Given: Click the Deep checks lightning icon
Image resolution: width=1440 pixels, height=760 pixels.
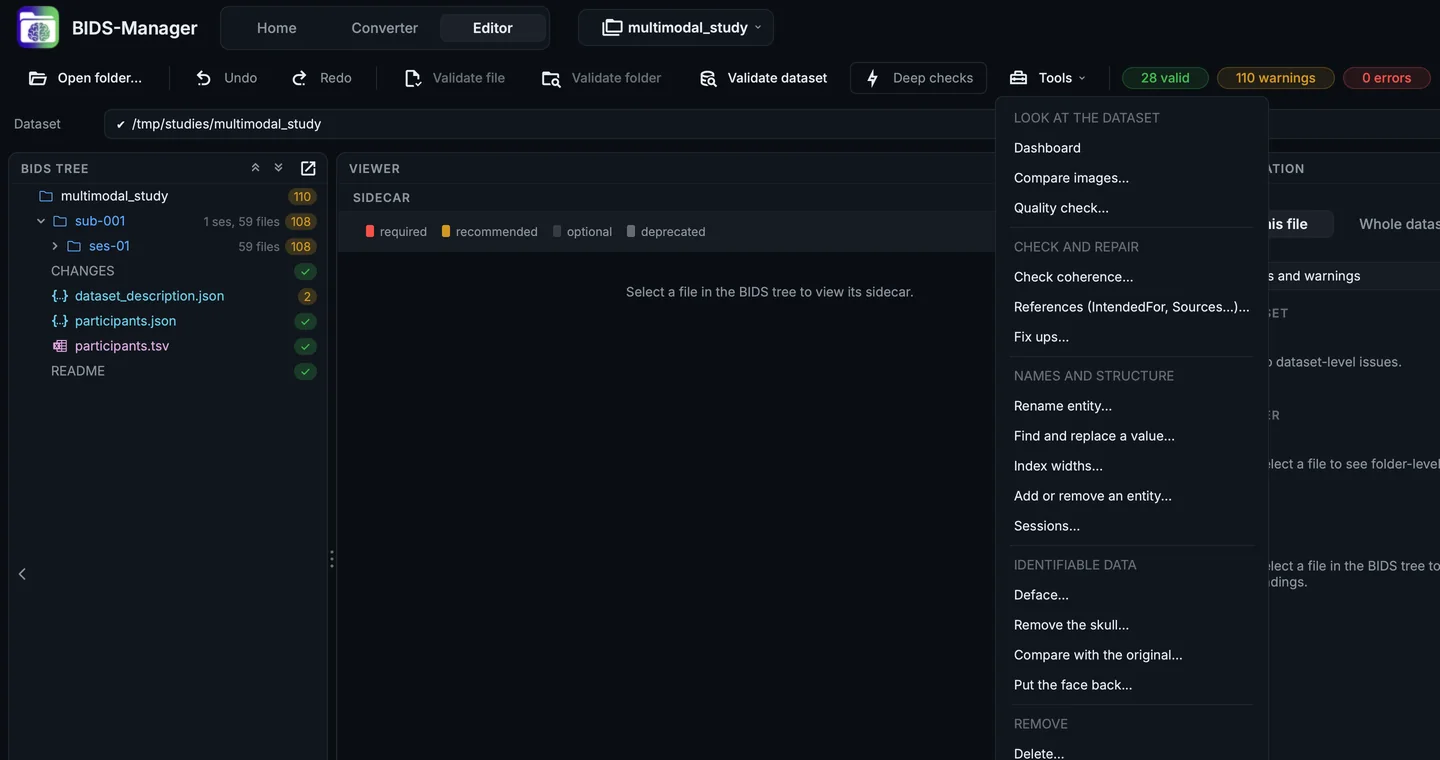Looking at the screenshot, I should 872,78.
